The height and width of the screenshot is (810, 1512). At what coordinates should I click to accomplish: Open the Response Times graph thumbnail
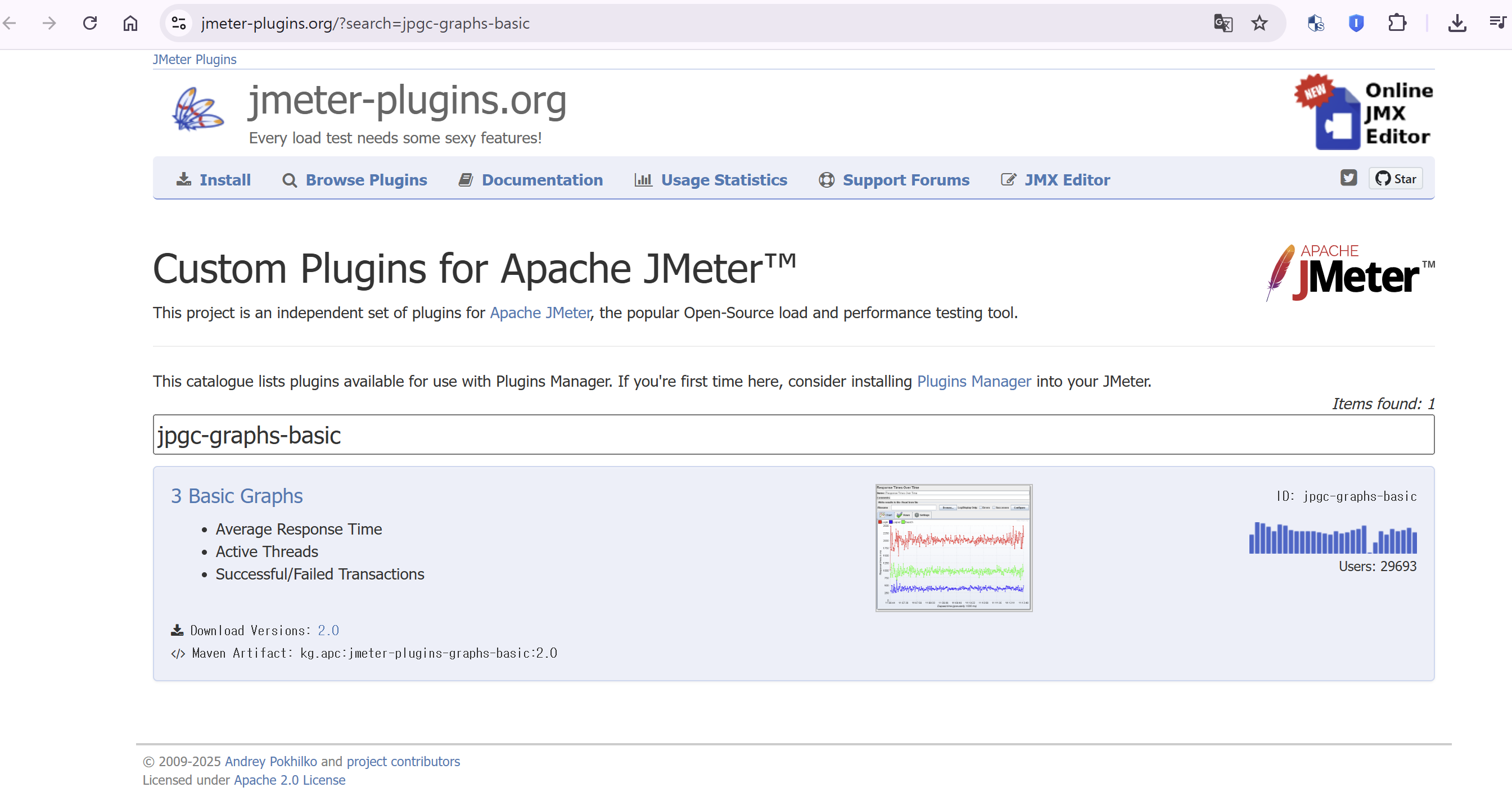[954, 547]
